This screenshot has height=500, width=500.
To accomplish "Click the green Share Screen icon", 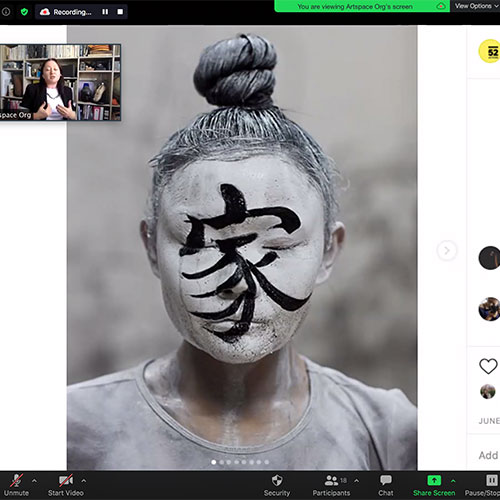I will pos(434,480).
